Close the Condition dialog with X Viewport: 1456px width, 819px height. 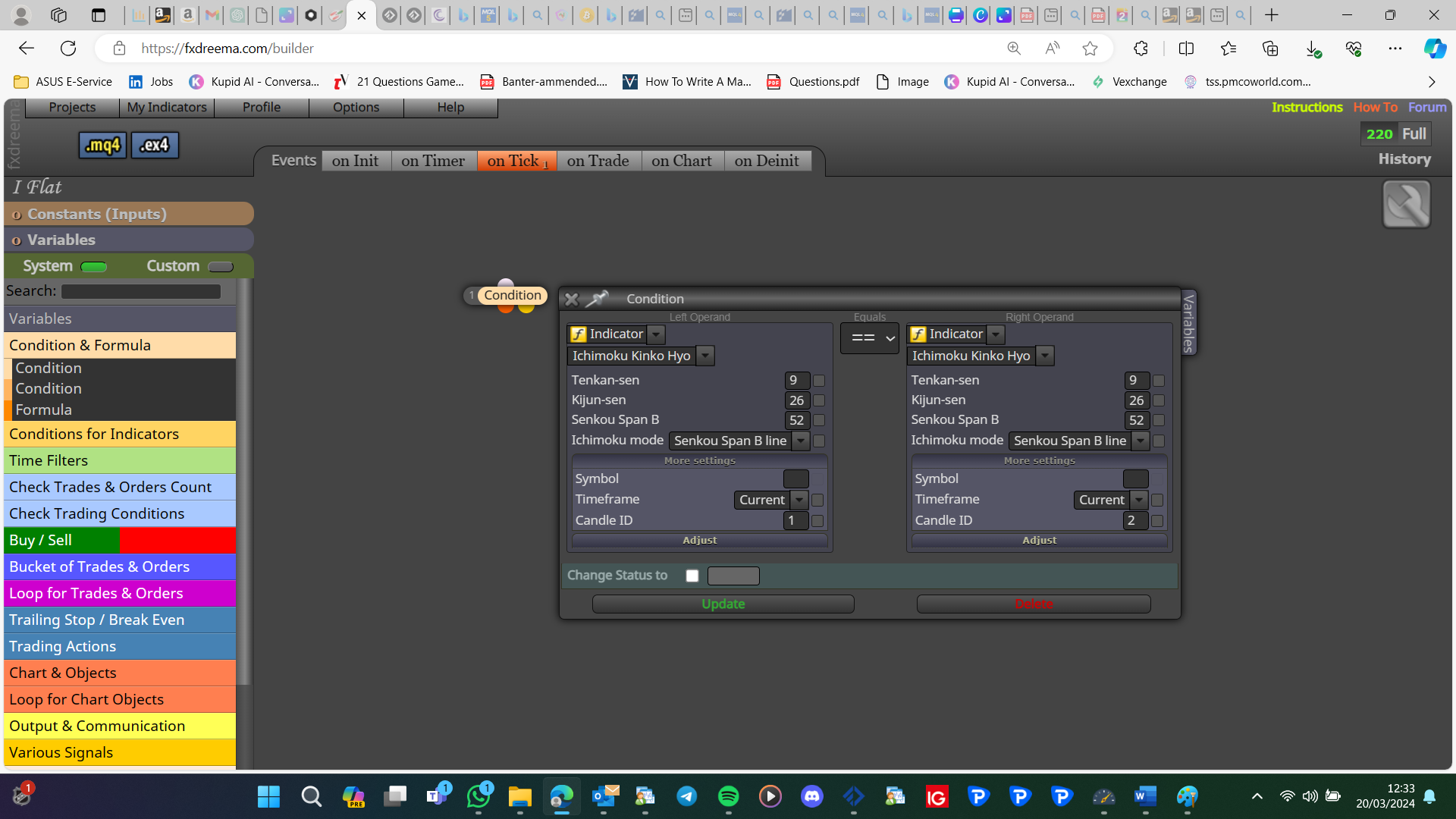click(572, 300)
